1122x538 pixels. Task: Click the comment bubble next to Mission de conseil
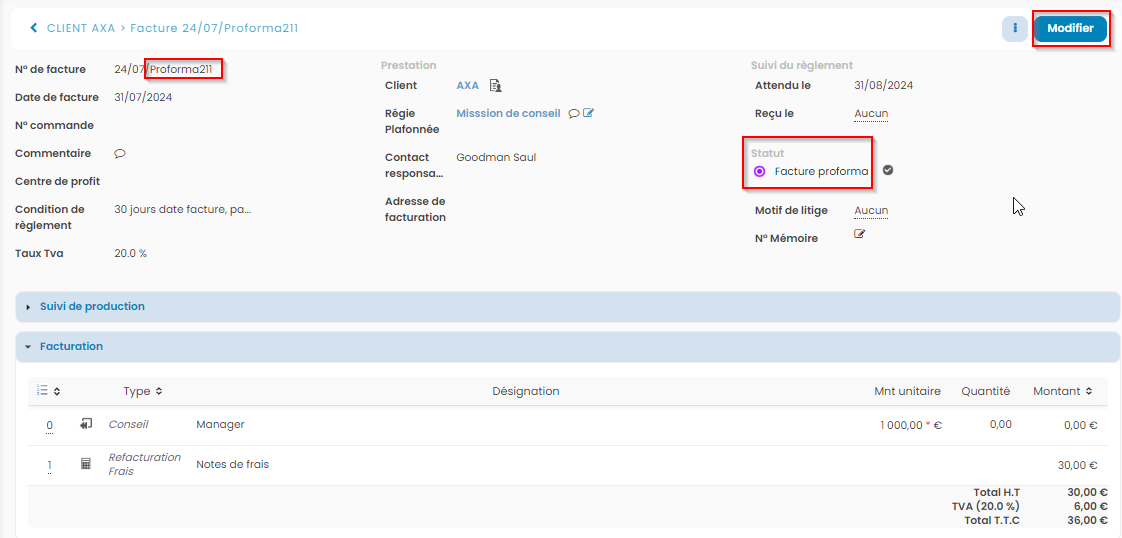coord(574,114)
